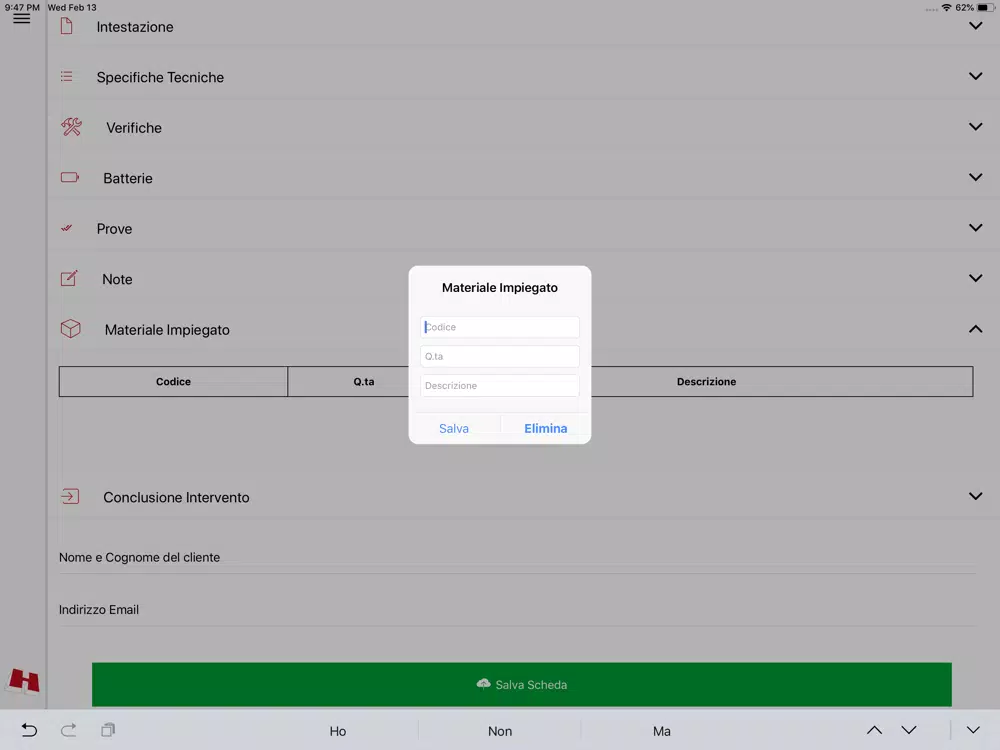The image size is (1000, 750).
Task: Open the hamburger menu
Action: [22, 18]
